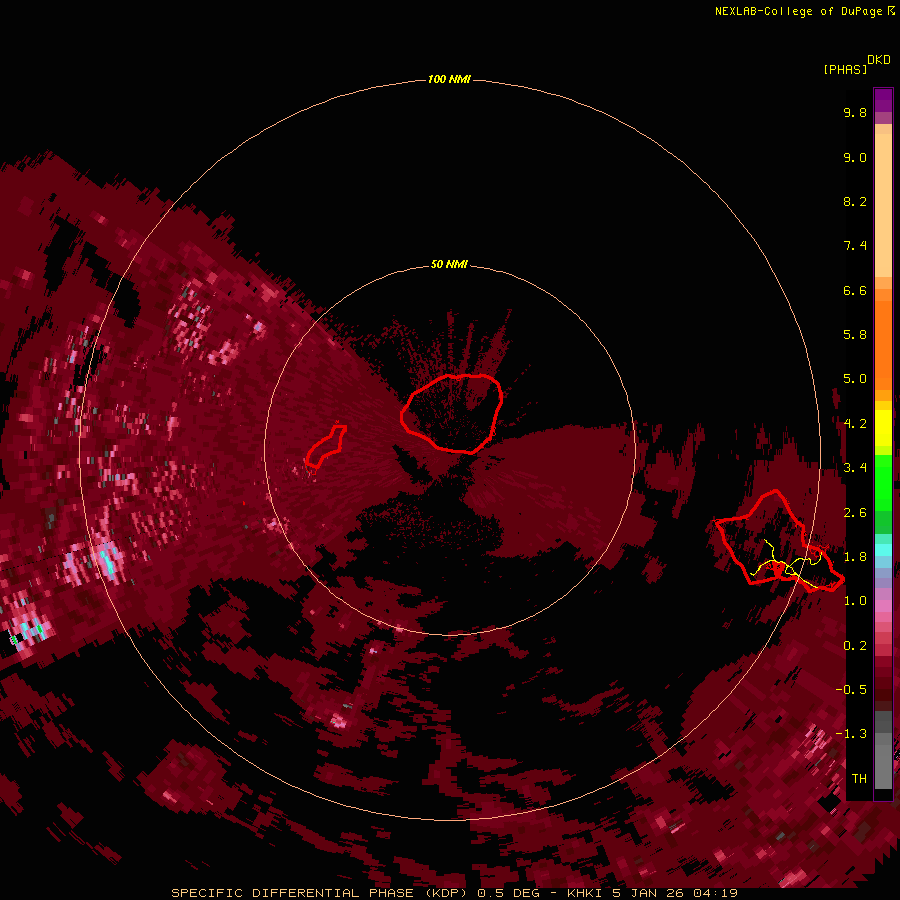Screen dimensions: 900x900
Task: Pick the green segment of the color bar
Action: (883, 482)
